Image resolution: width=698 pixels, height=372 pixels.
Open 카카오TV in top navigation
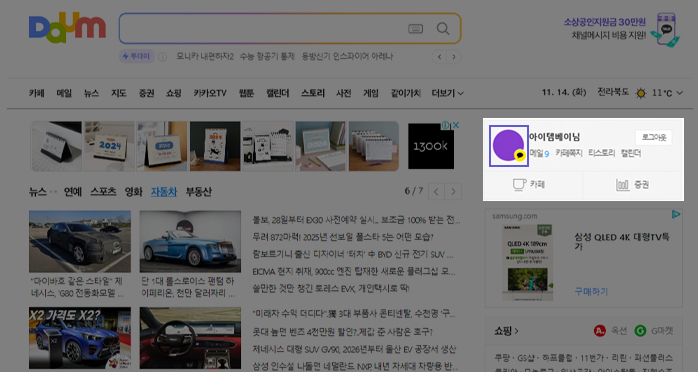210,93
